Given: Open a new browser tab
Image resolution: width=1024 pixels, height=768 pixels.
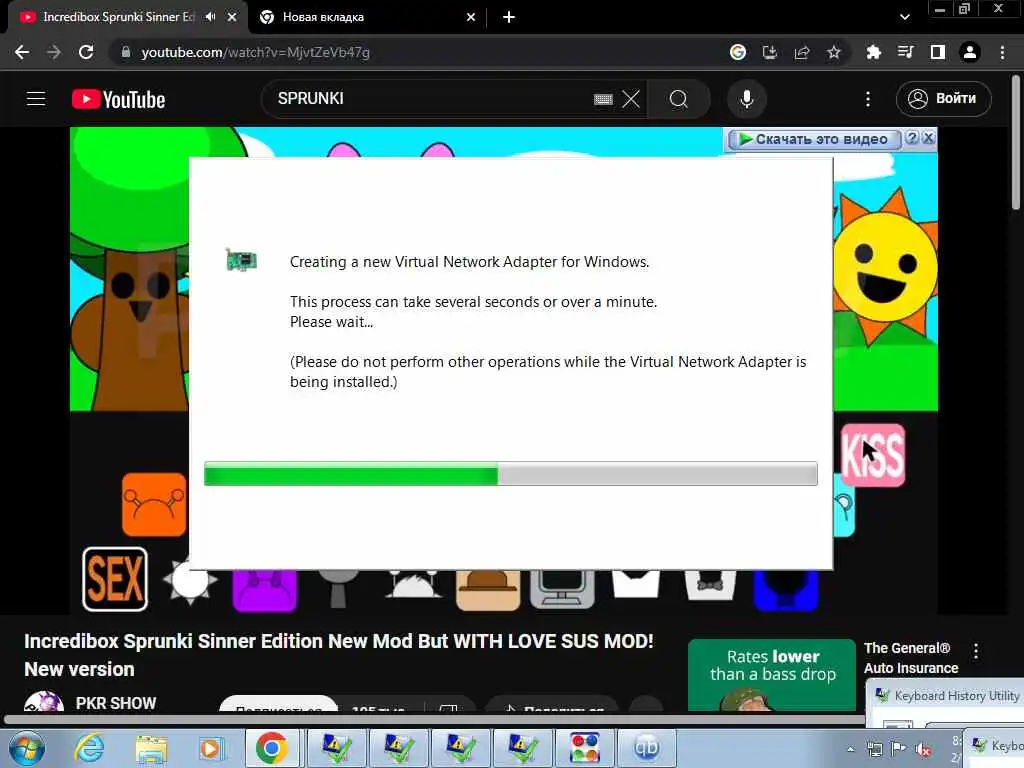Looking at the screenshot, I should point(509,17).
